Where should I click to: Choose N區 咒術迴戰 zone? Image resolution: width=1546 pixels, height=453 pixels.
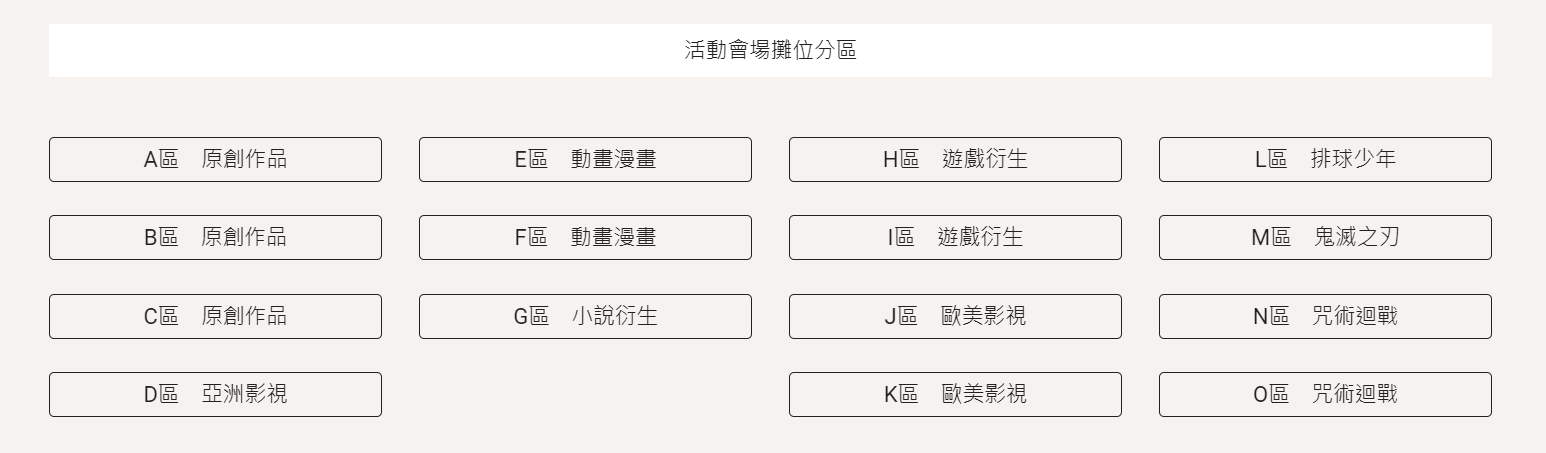coord(1325,316)
